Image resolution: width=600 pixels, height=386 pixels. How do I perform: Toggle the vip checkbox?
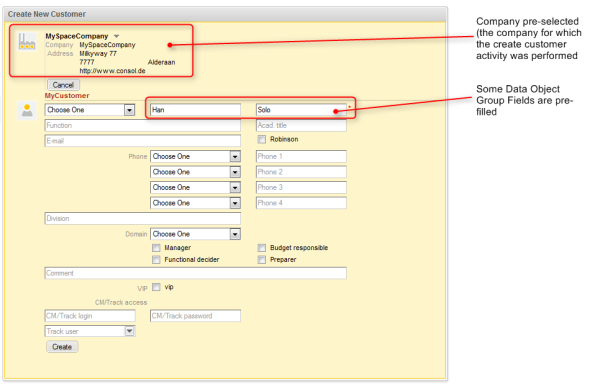coord(156,287)
